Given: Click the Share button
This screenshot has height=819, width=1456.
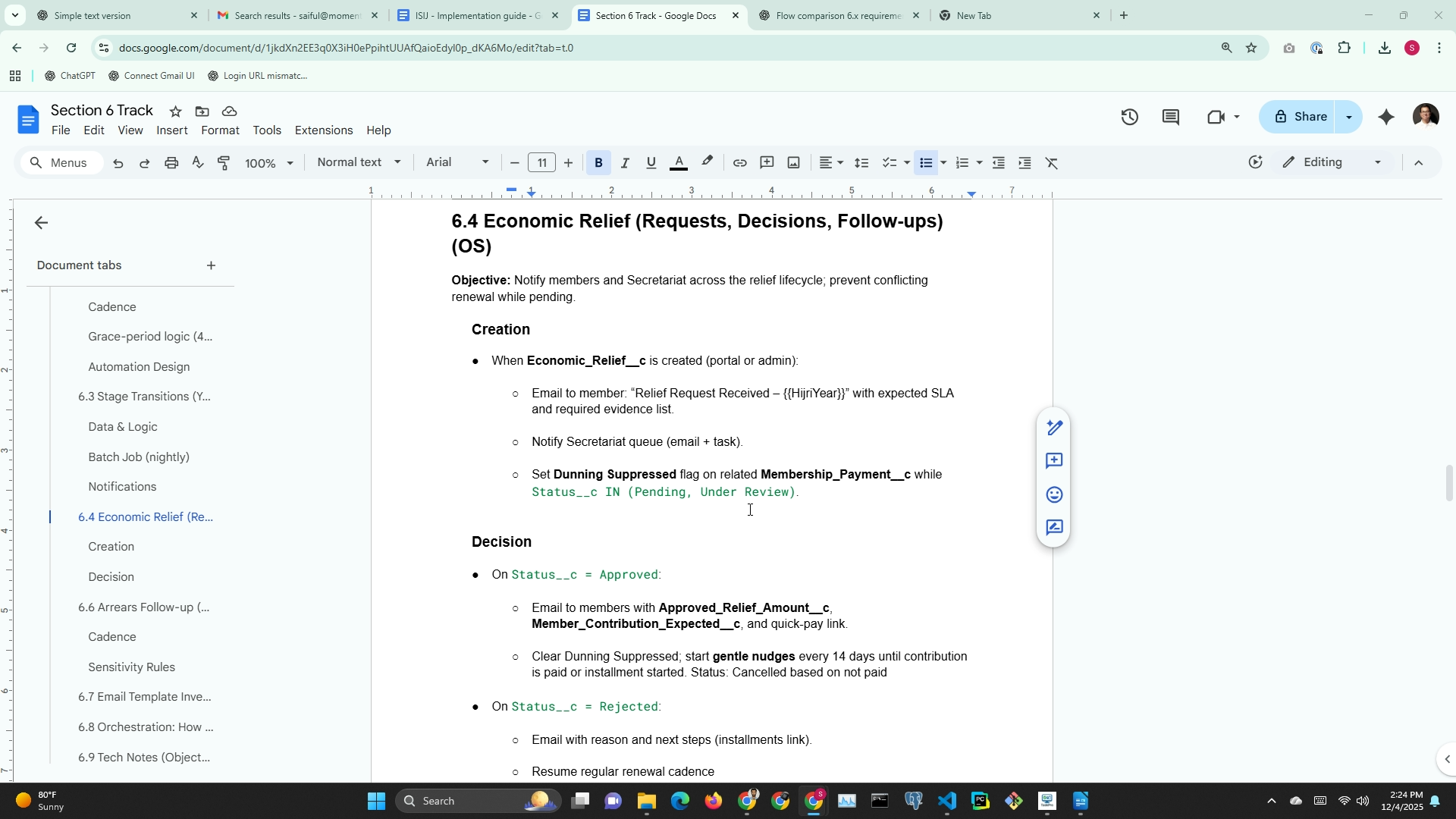Looking at the screenshot, I should click(1300, 117).
